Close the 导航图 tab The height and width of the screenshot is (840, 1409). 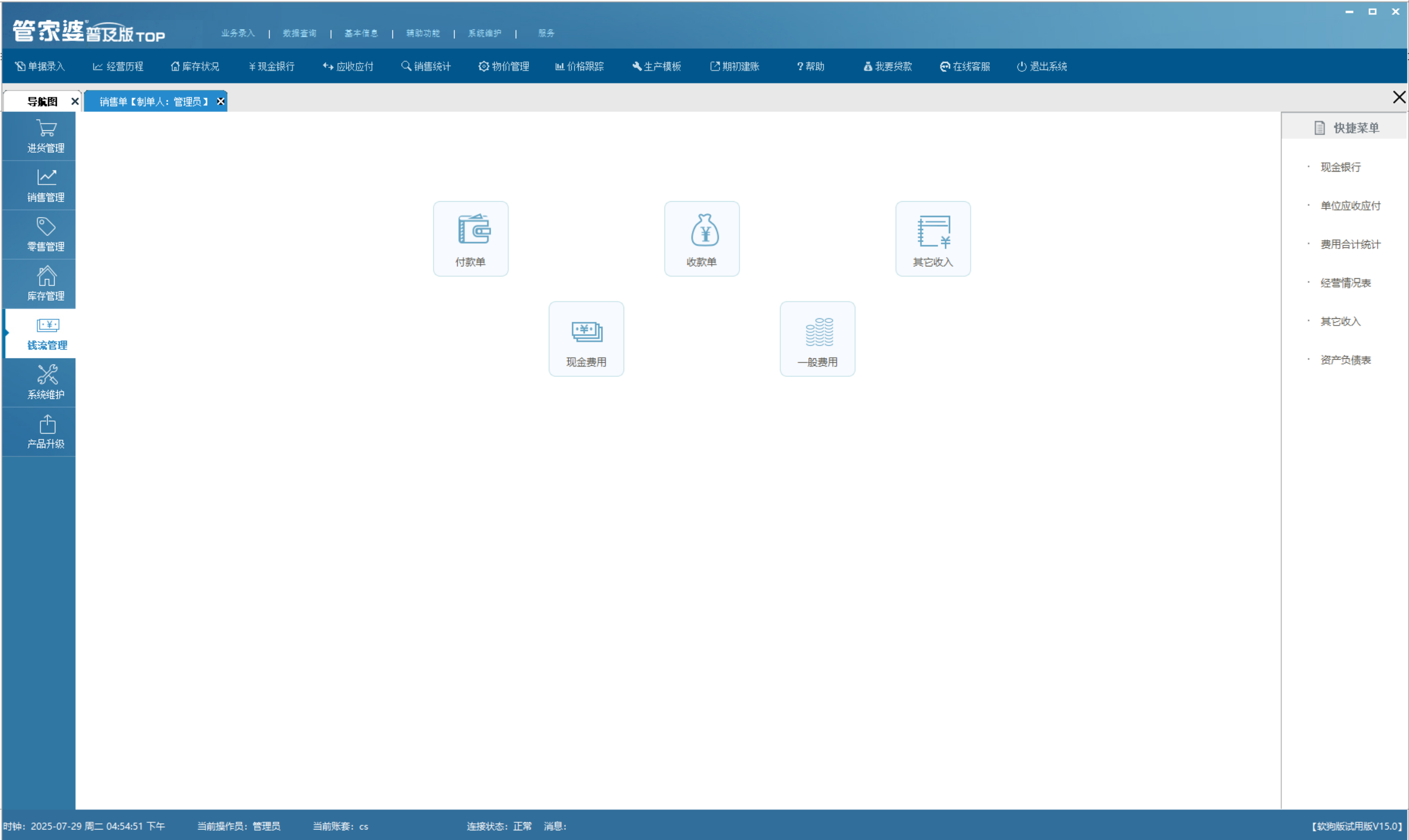(x=75, y=101)
